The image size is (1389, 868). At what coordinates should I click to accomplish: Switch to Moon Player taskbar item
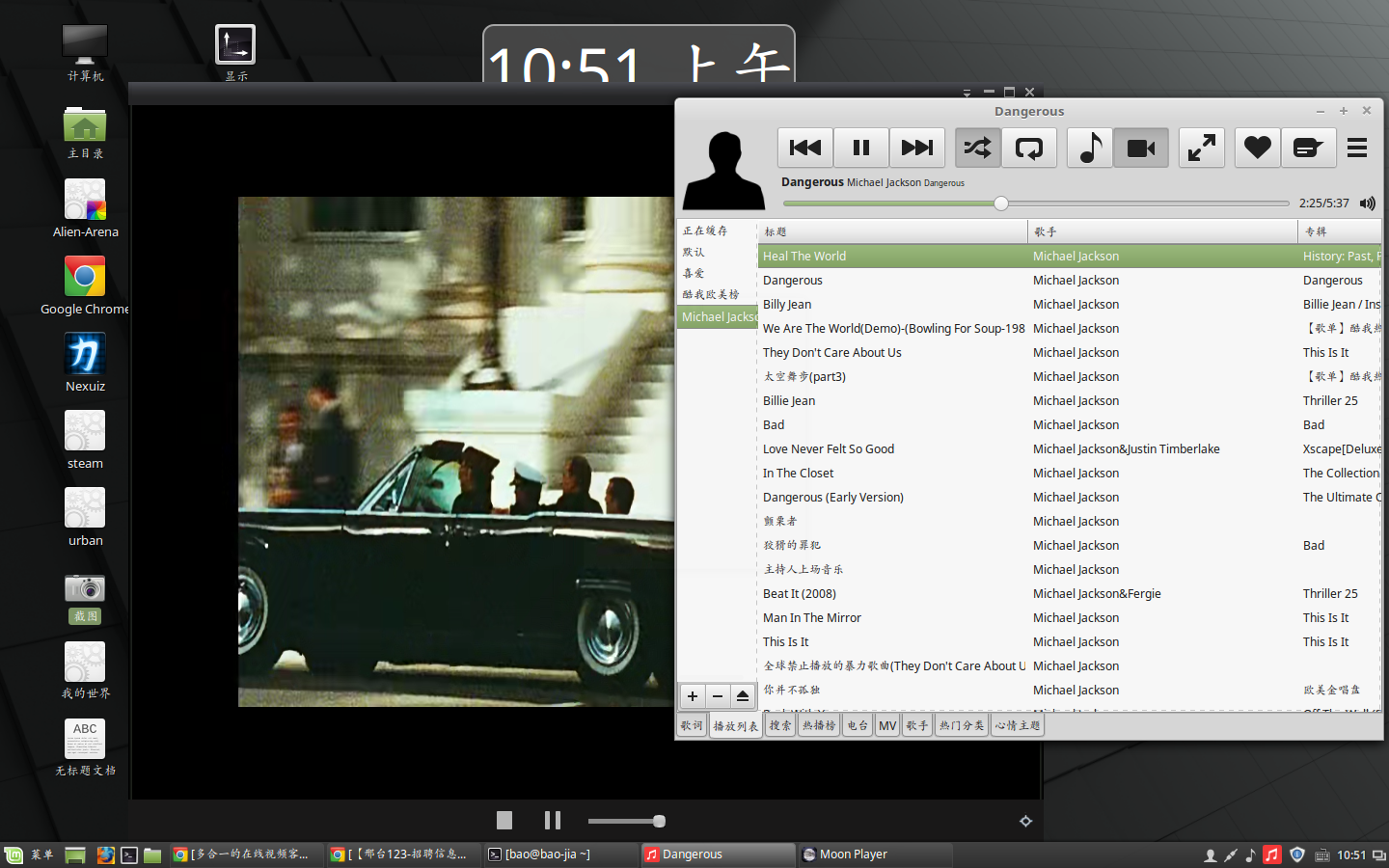875,854
